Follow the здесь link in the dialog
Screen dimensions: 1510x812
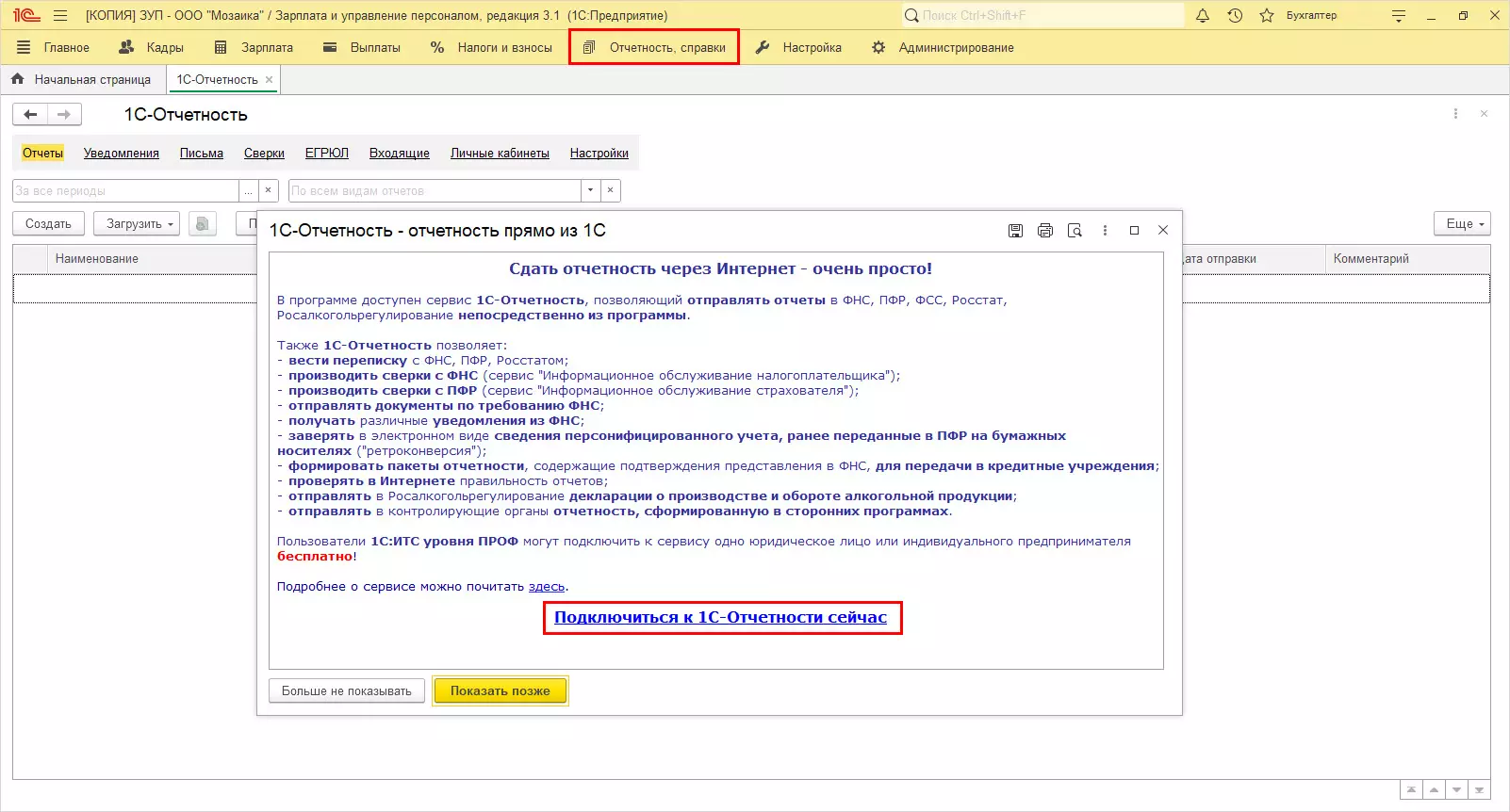547,586
